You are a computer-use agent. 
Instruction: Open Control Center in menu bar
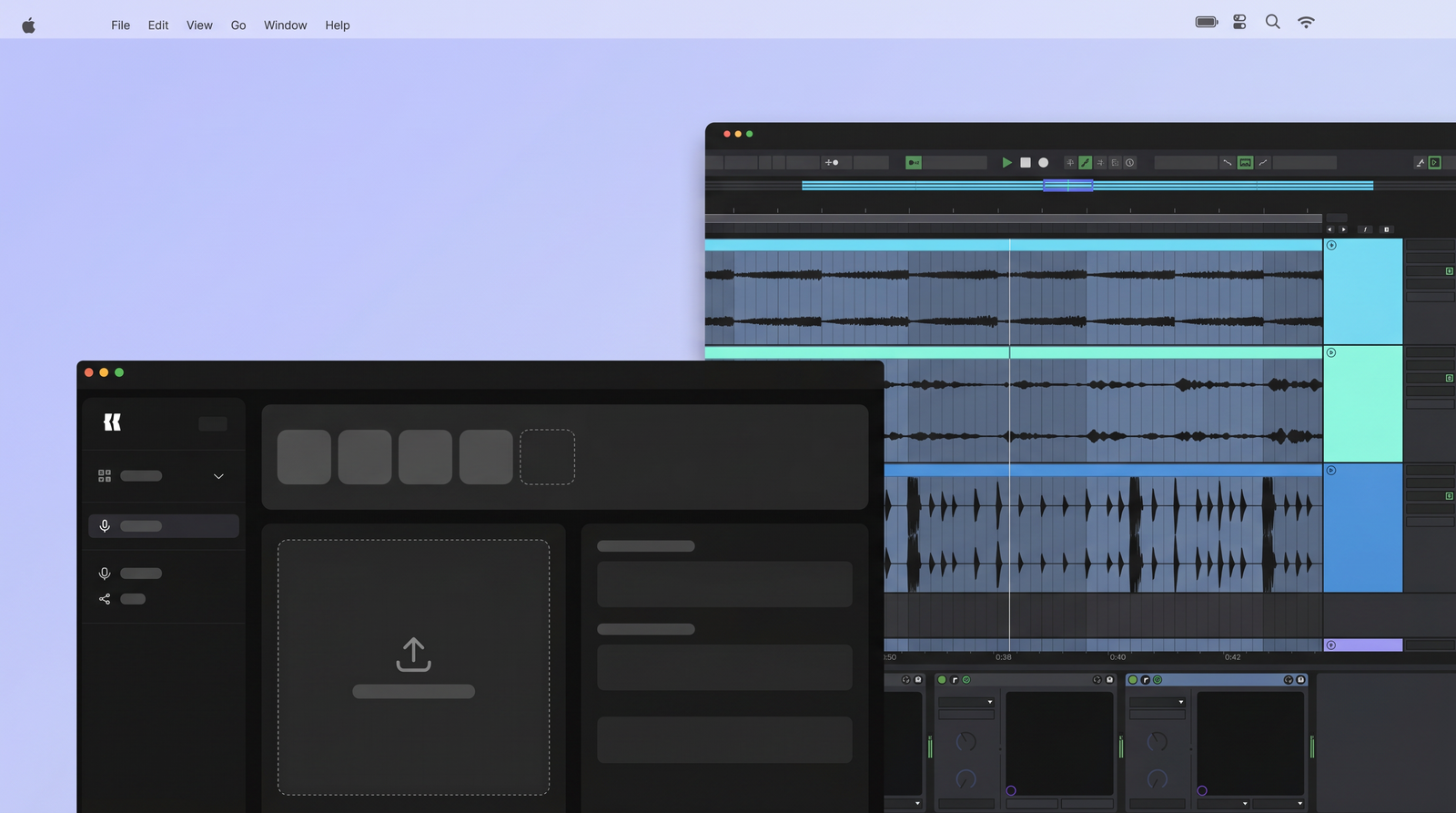click(x=1239, y=22)
